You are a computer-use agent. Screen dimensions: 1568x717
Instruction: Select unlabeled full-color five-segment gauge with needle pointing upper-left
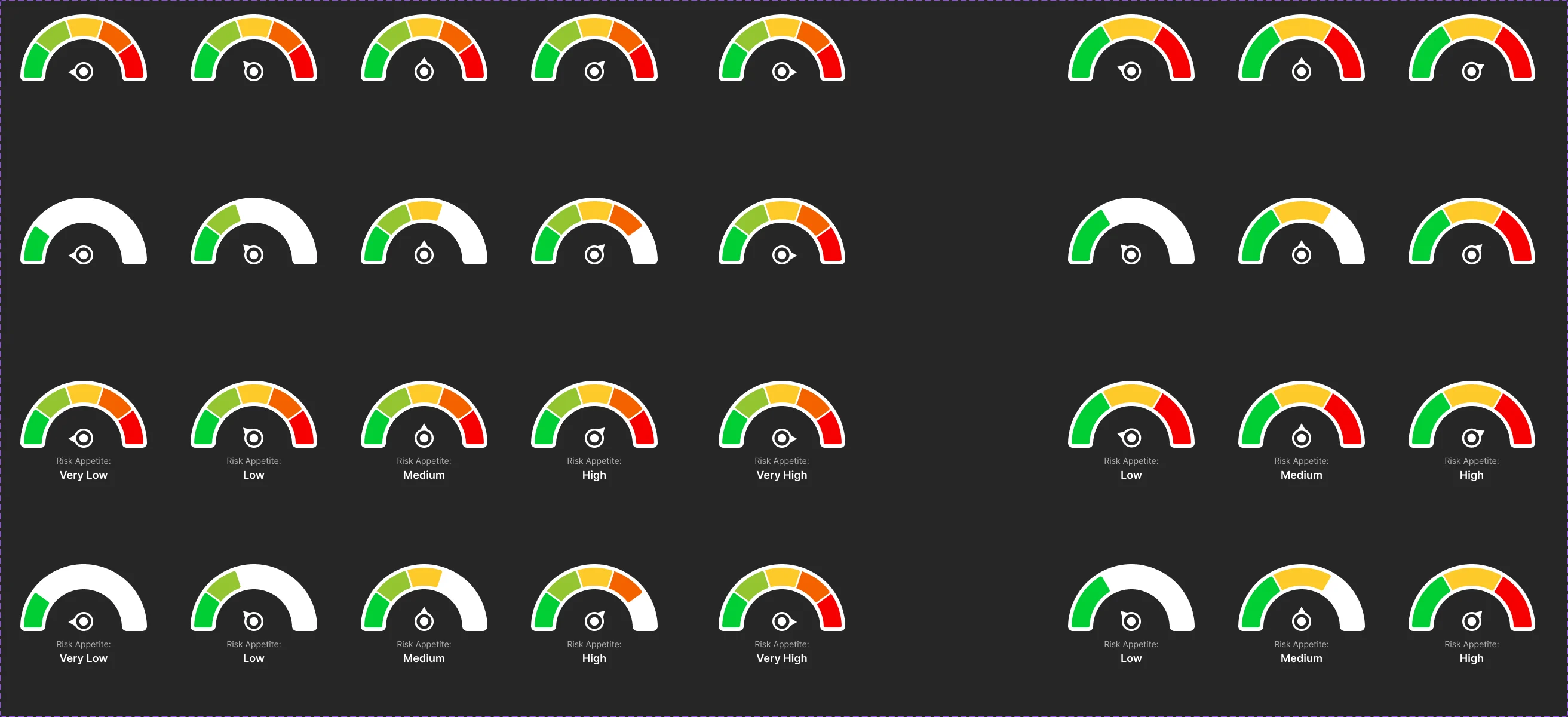point(254,48)
